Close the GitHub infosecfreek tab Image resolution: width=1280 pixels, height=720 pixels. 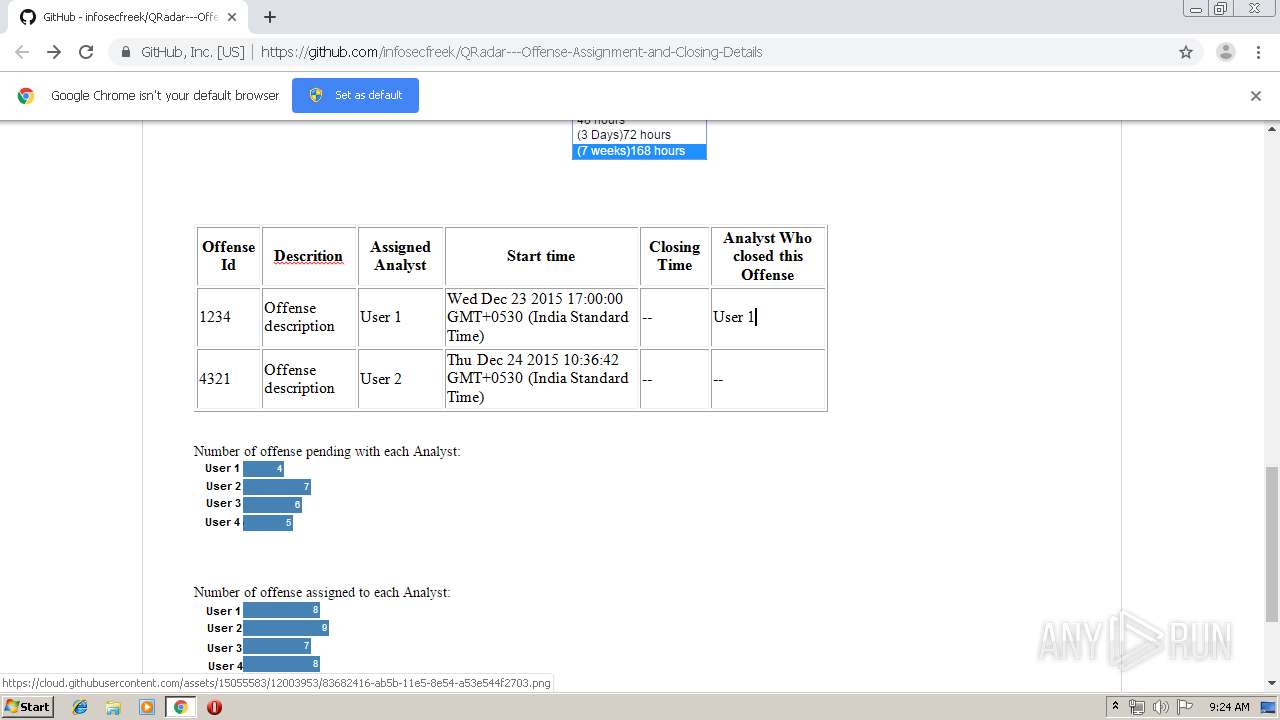coord(232,17)
